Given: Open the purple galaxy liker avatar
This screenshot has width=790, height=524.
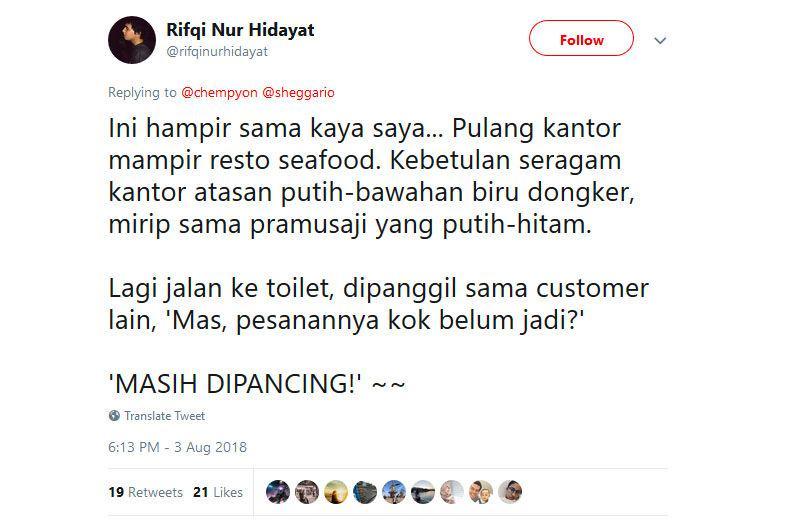Looking at the screenshot, I should 278,492.
